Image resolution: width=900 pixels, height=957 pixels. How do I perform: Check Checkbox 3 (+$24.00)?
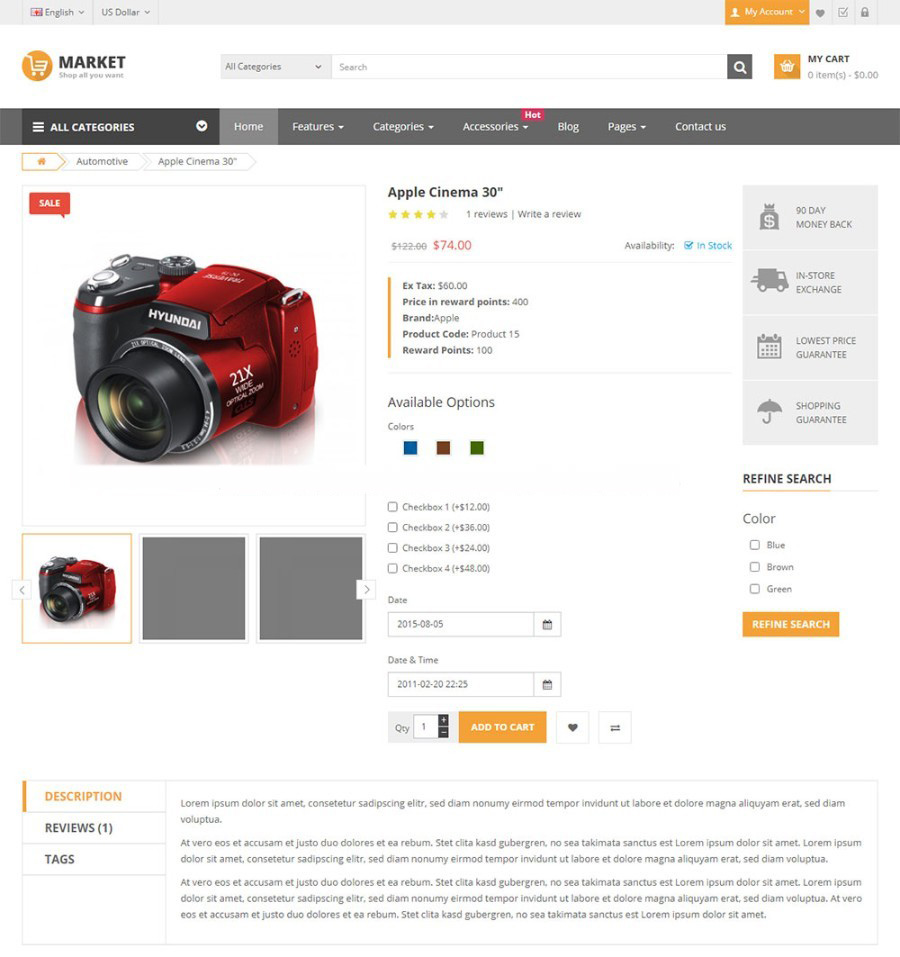pos(392,548)
